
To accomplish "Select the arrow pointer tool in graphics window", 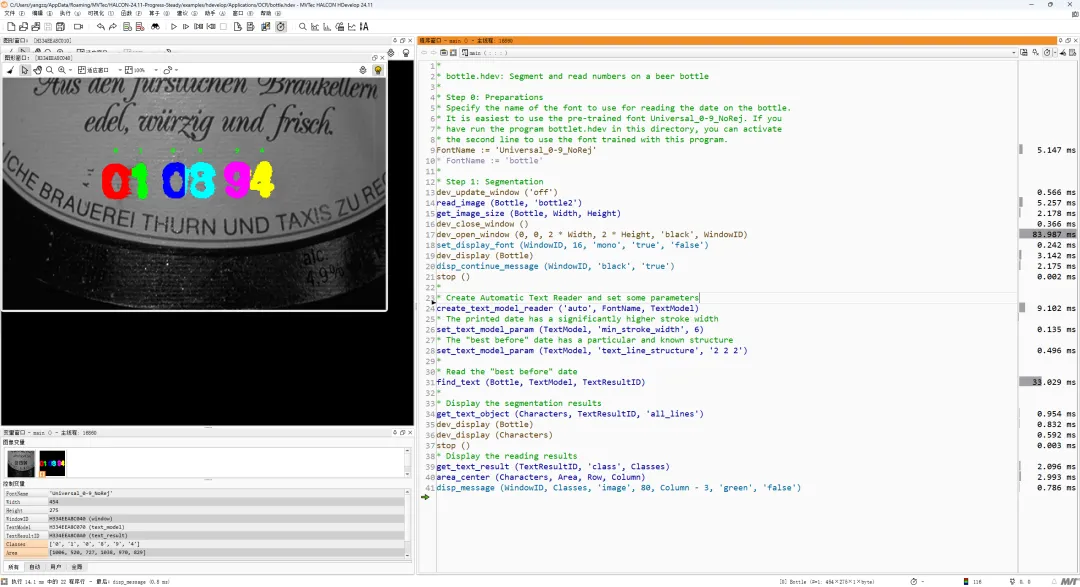I will [x=24, y=70].
